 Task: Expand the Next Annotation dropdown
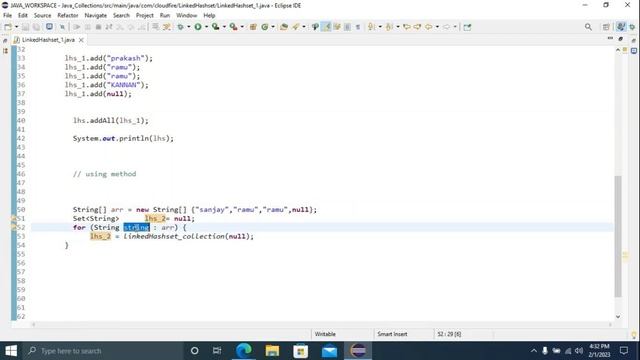pyautogui.click(x=380, y=27)
